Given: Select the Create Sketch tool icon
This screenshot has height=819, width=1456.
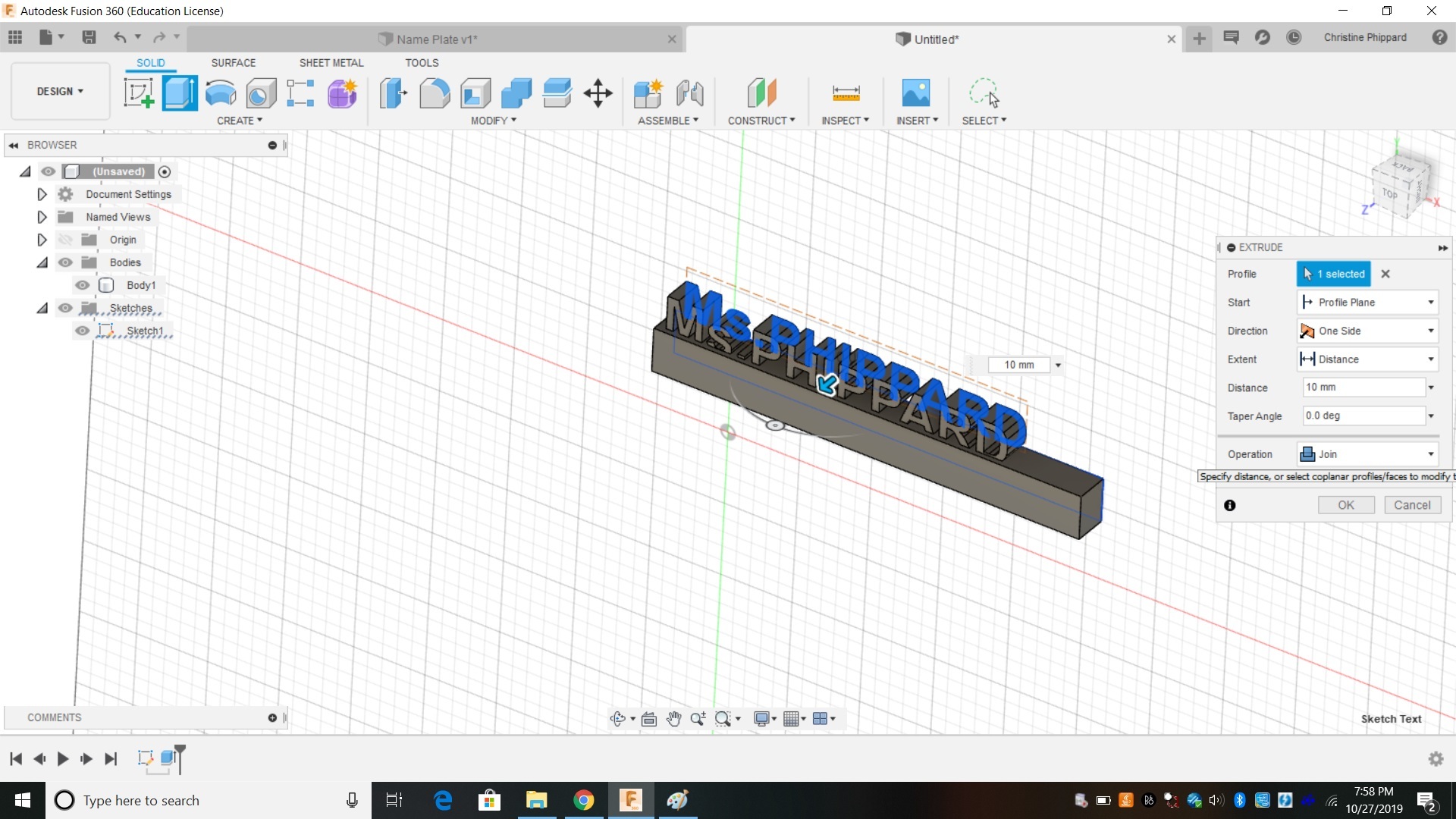Looking at the screenshot, I should coord(139,93).
